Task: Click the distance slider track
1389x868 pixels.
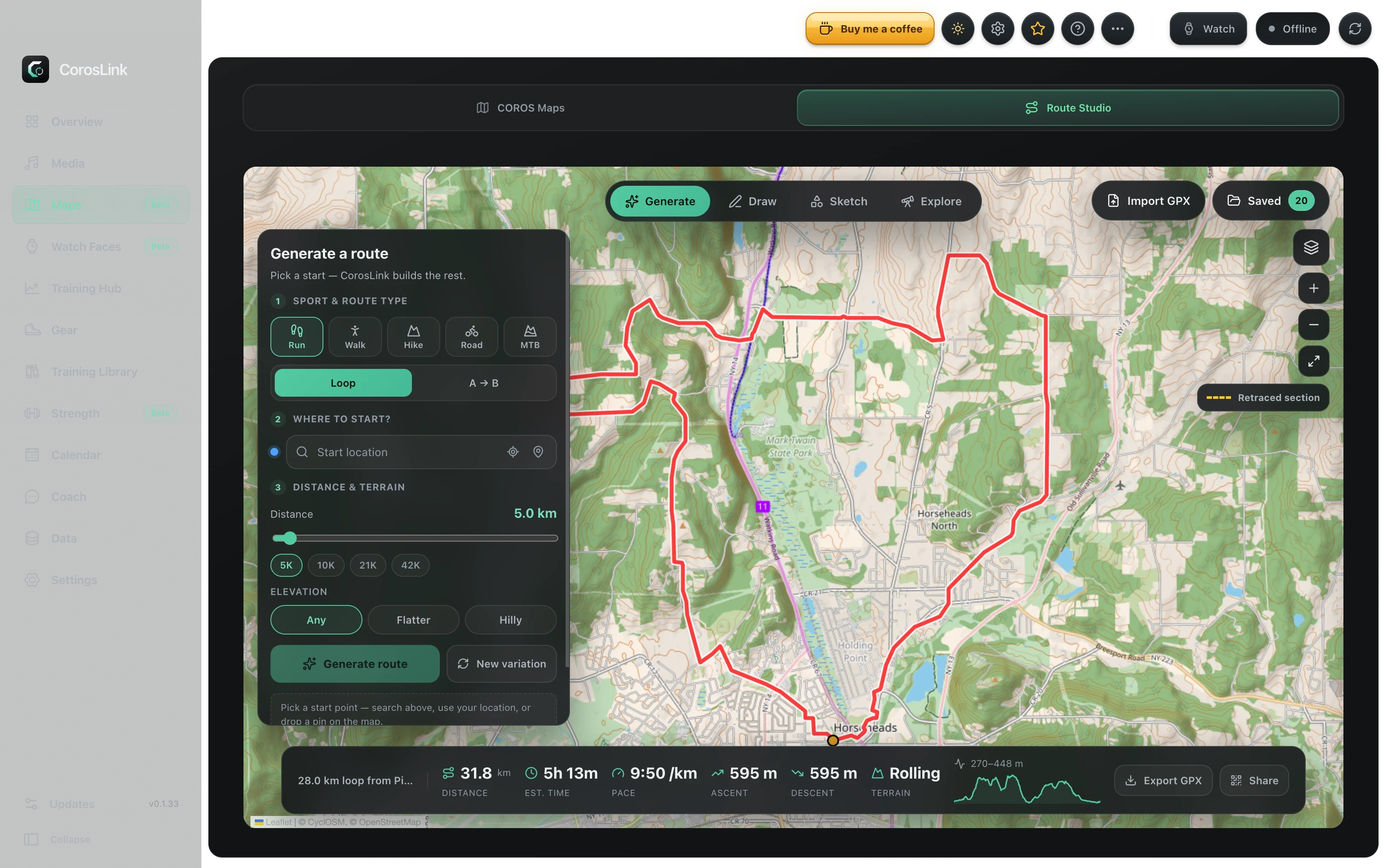Action: tap(415, 538)
